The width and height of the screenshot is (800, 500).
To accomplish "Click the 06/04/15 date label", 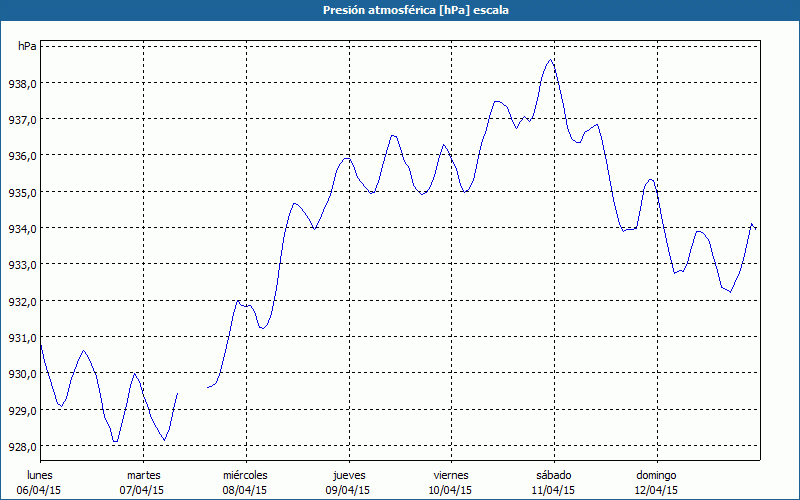I will click(x=40, y=490).
